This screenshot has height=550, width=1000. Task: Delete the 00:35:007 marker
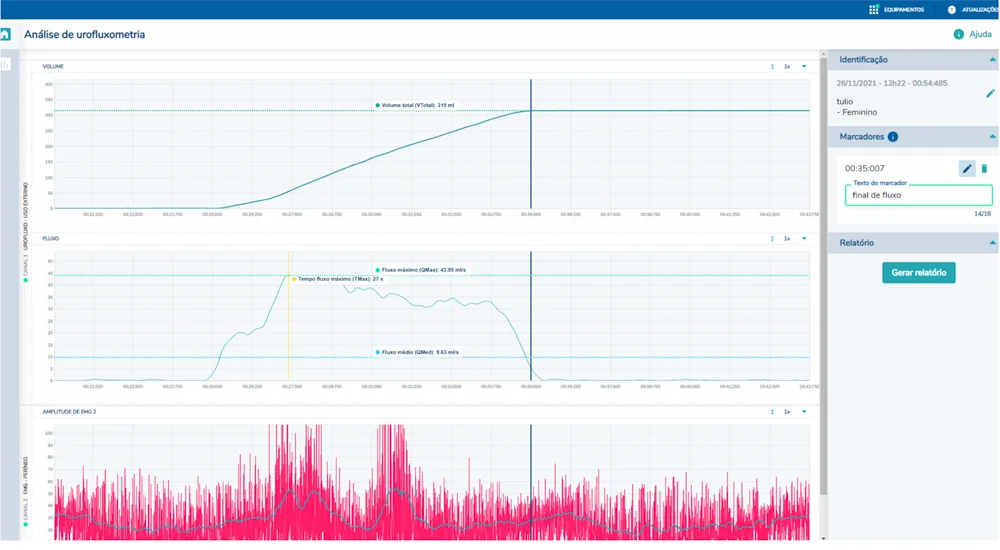984,168
